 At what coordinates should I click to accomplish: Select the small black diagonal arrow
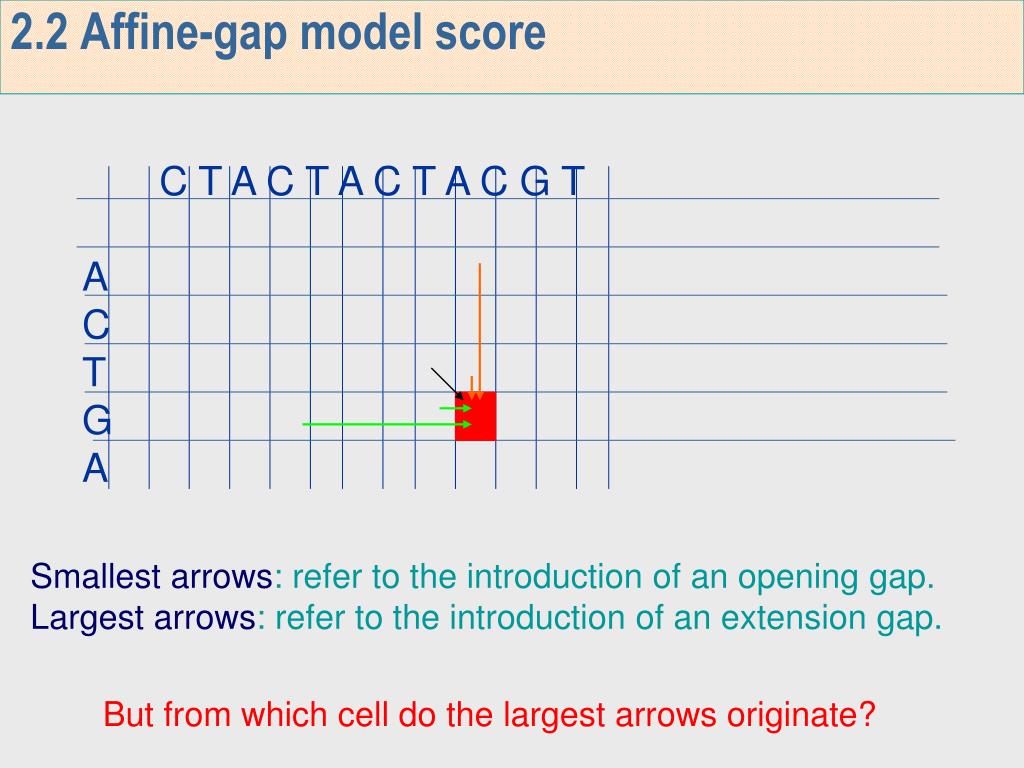pyautogui.click(x=447, y=383)
